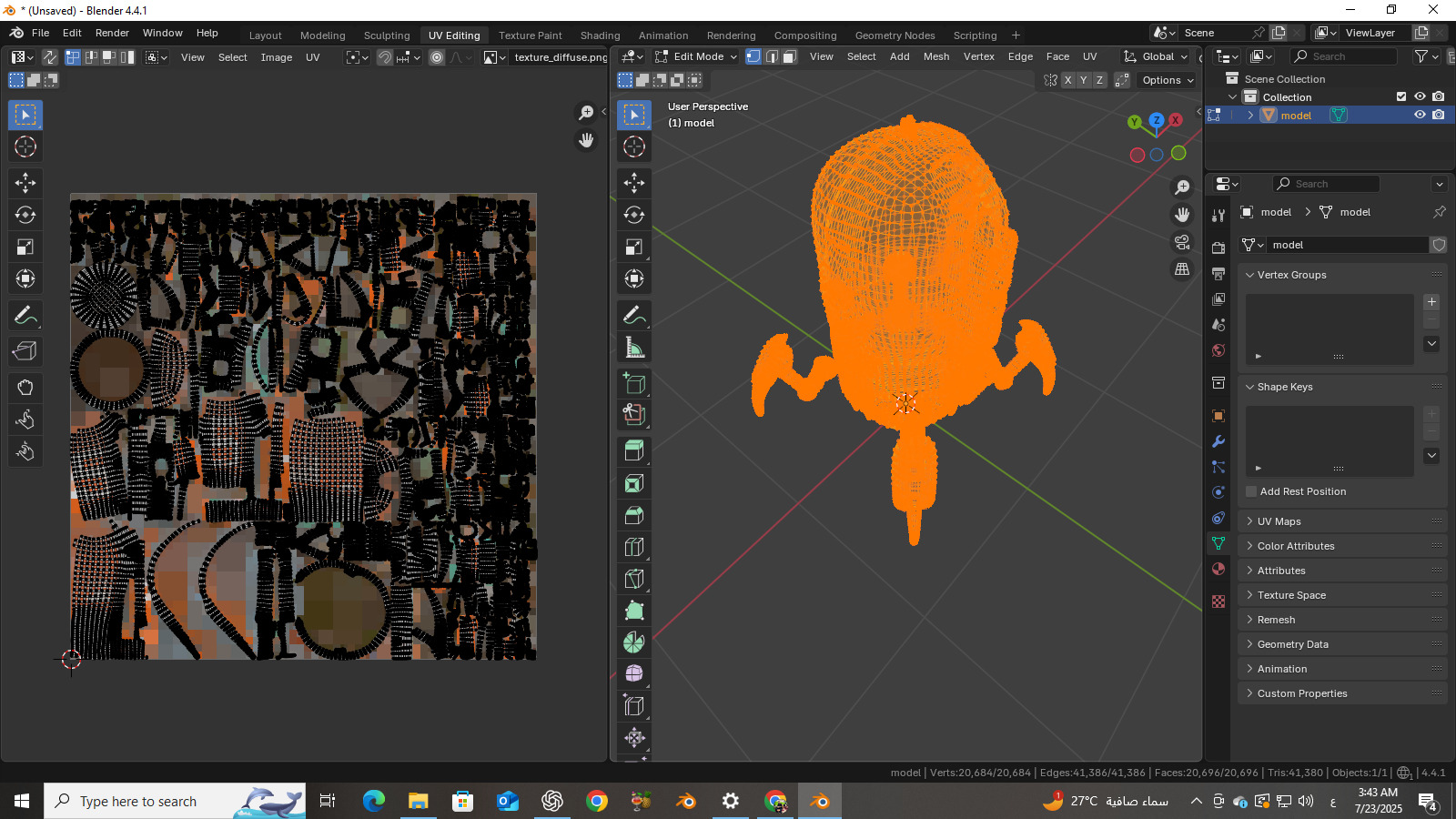The image size is (1456, 819).
Task: Select the Measure tool in 3D viewport
Action: click(x=634, y=348)
